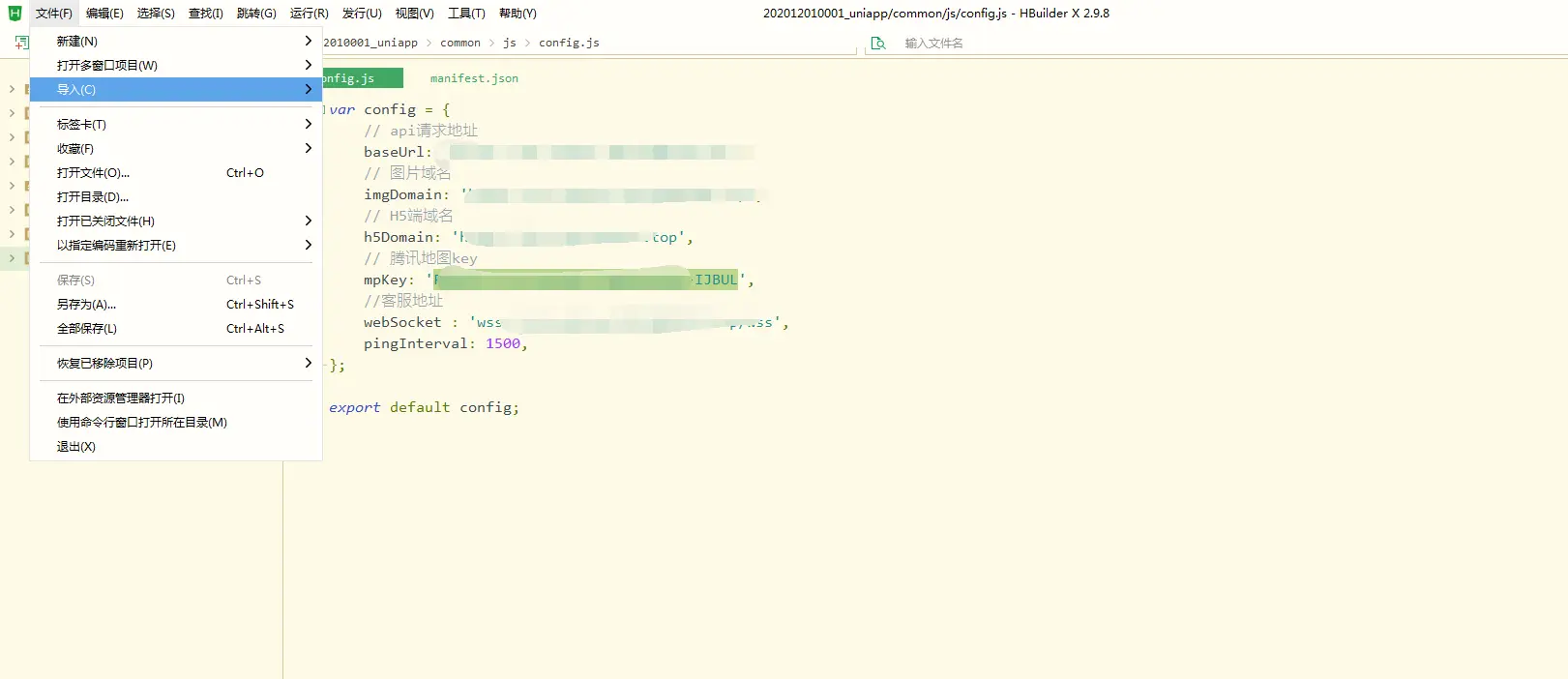This screenshot has height=679, width=1568.
Task: Click 全部保存(L) to save all files
Action: (87, 329)
